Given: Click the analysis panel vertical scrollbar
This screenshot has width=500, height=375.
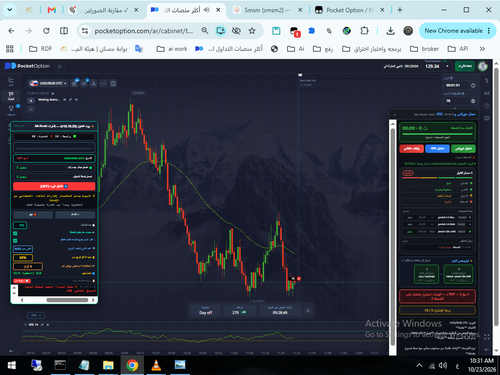Looking at the screenshot, I should 393,237.
